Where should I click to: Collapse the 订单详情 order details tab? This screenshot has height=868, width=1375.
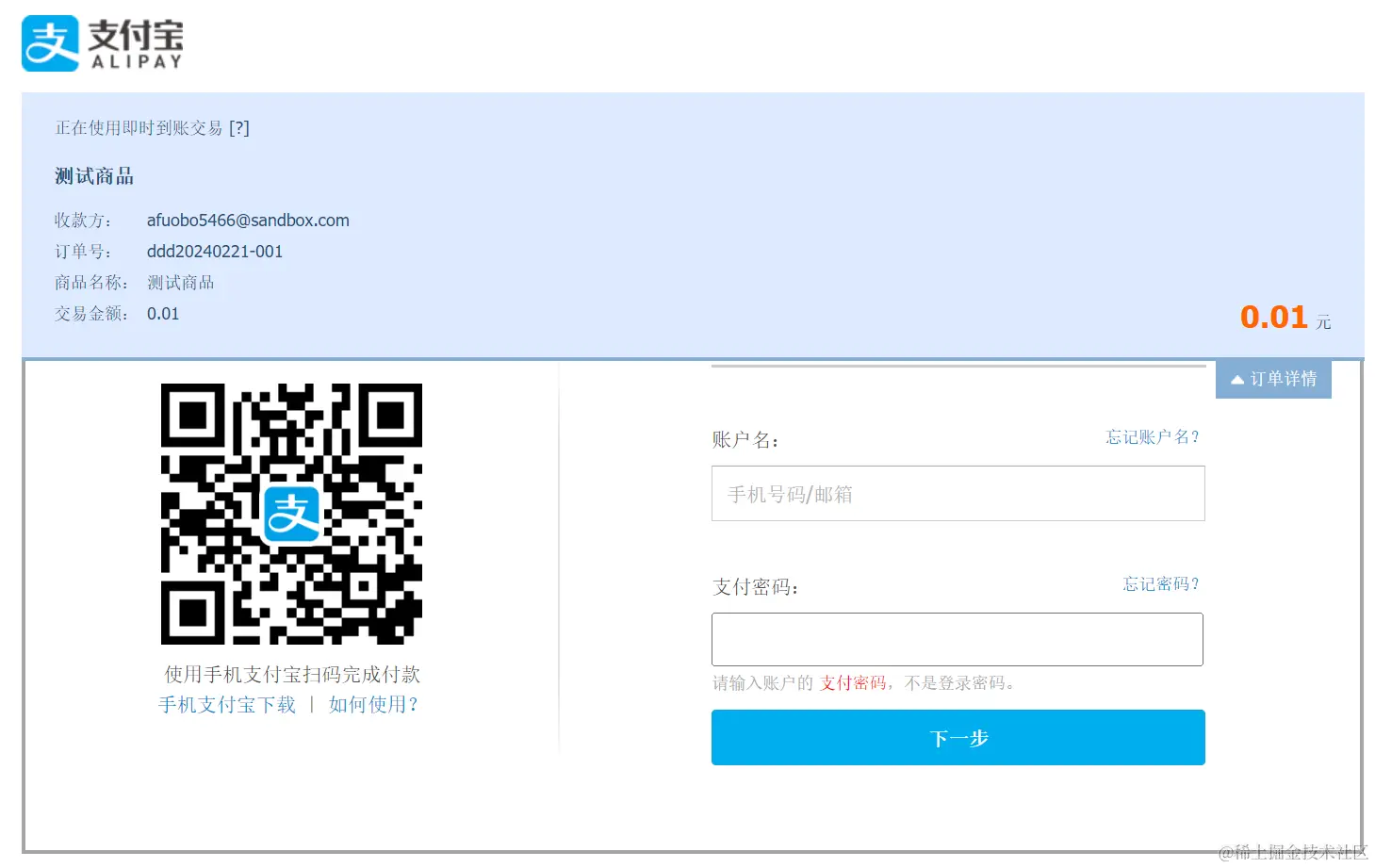pyautogui.click(x=1273, y=379)
